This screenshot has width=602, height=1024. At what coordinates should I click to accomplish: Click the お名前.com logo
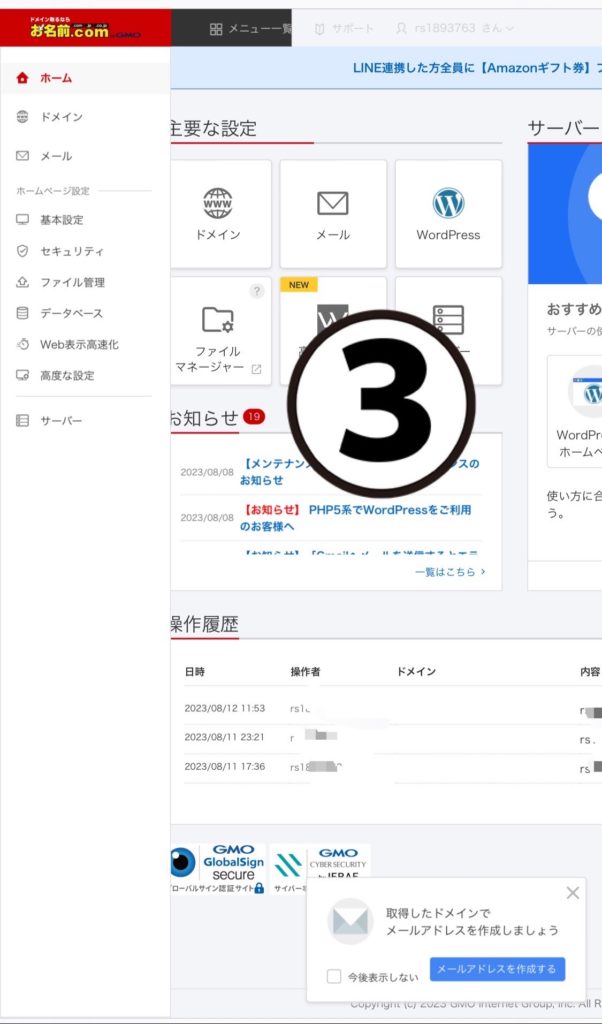85,28
